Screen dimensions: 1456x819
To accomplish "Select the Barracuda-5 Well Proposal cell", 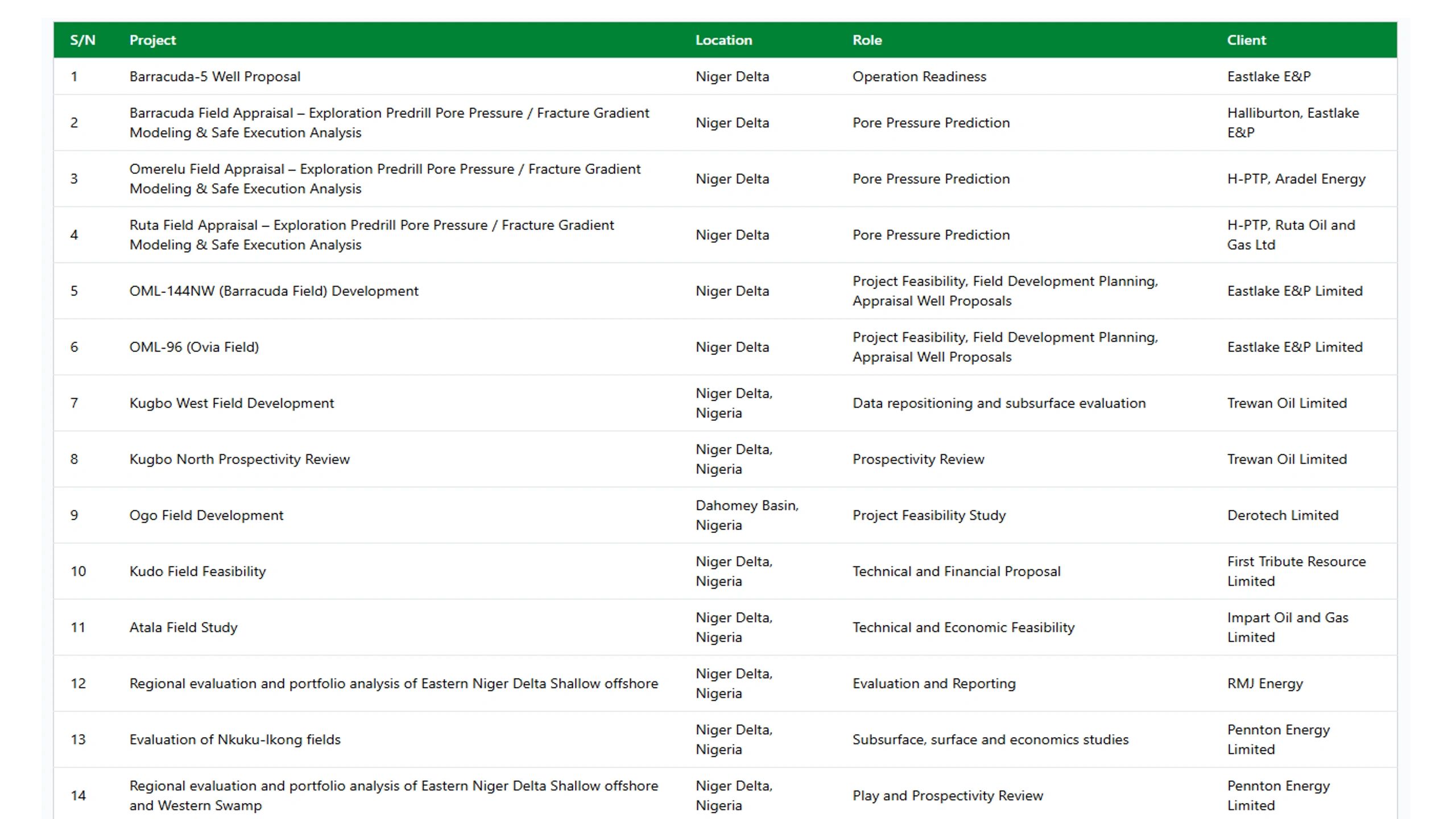I will 215,76.
